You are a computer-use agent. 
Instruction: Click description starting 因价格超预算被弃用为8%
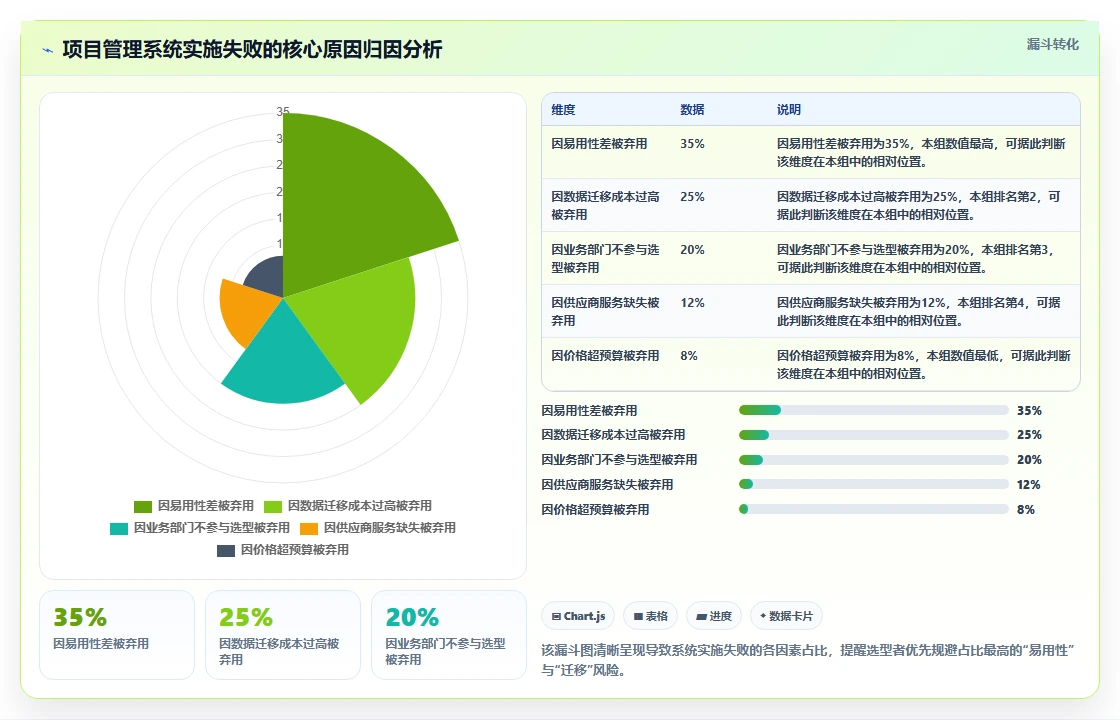pos(923,364)
